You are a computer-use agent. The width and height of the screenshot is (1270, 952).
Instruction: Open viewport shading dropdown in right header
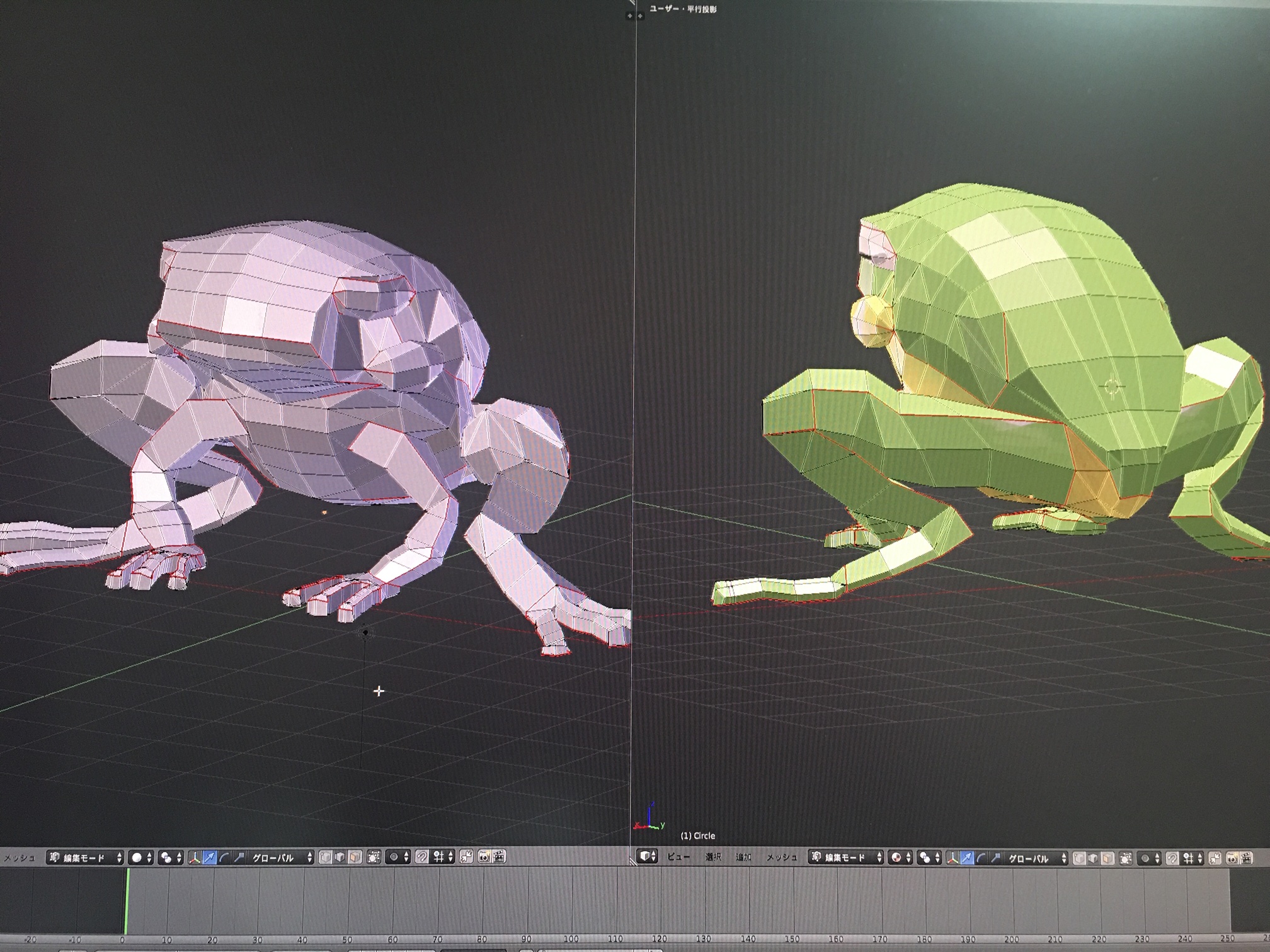coord(901,858)
